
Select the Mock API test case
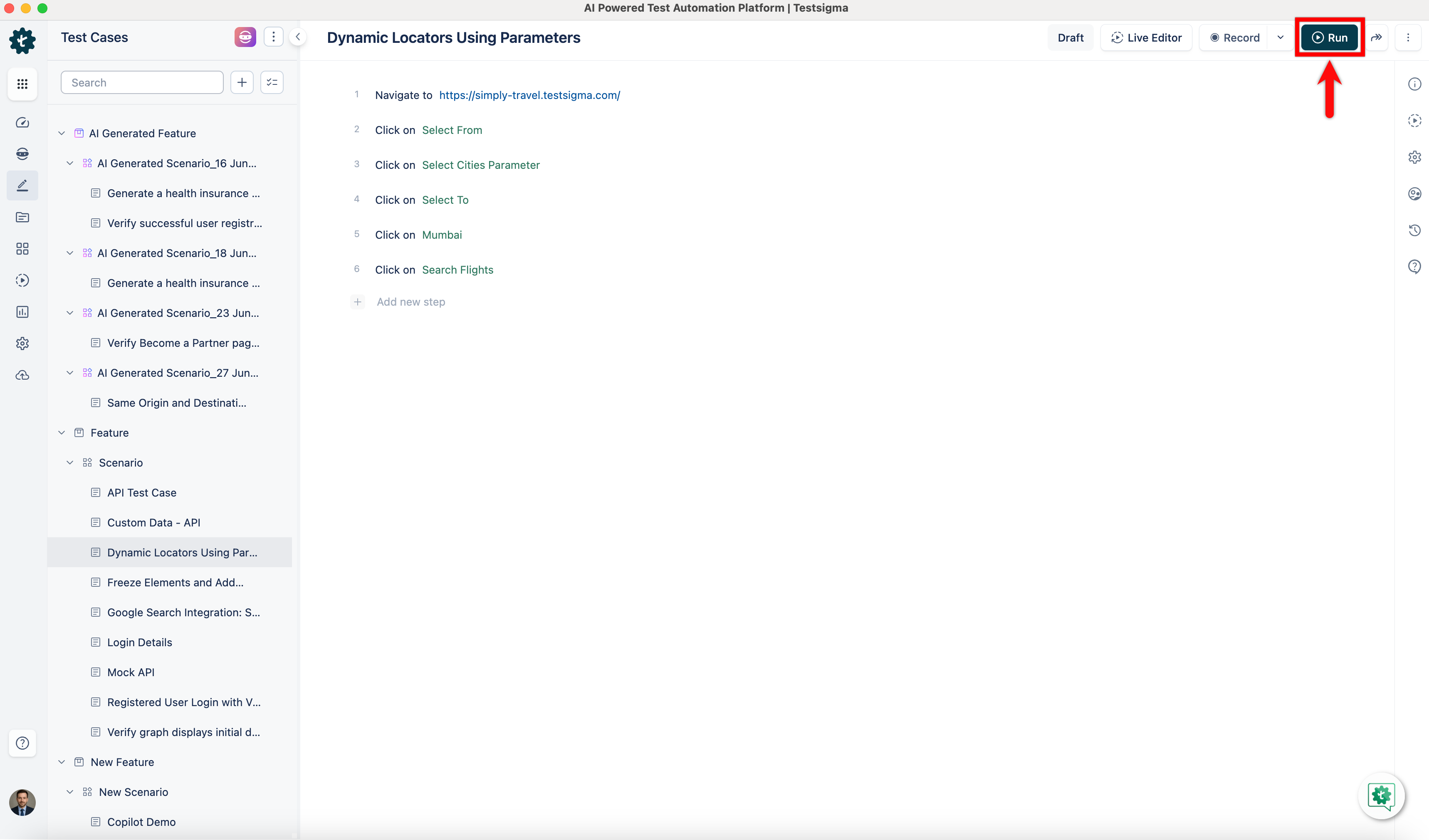[131, 672]
